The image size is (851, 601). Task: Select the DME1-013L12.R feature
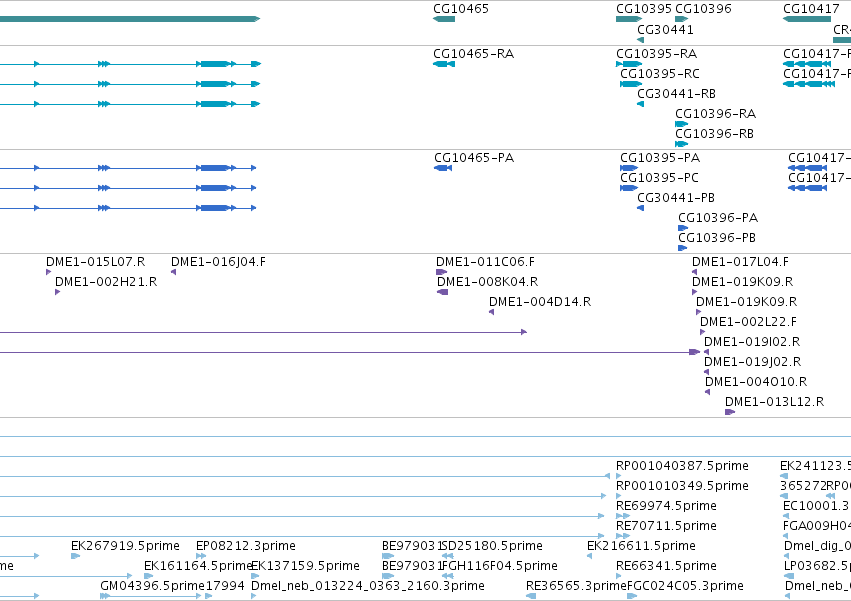click(x=774, y=403)
